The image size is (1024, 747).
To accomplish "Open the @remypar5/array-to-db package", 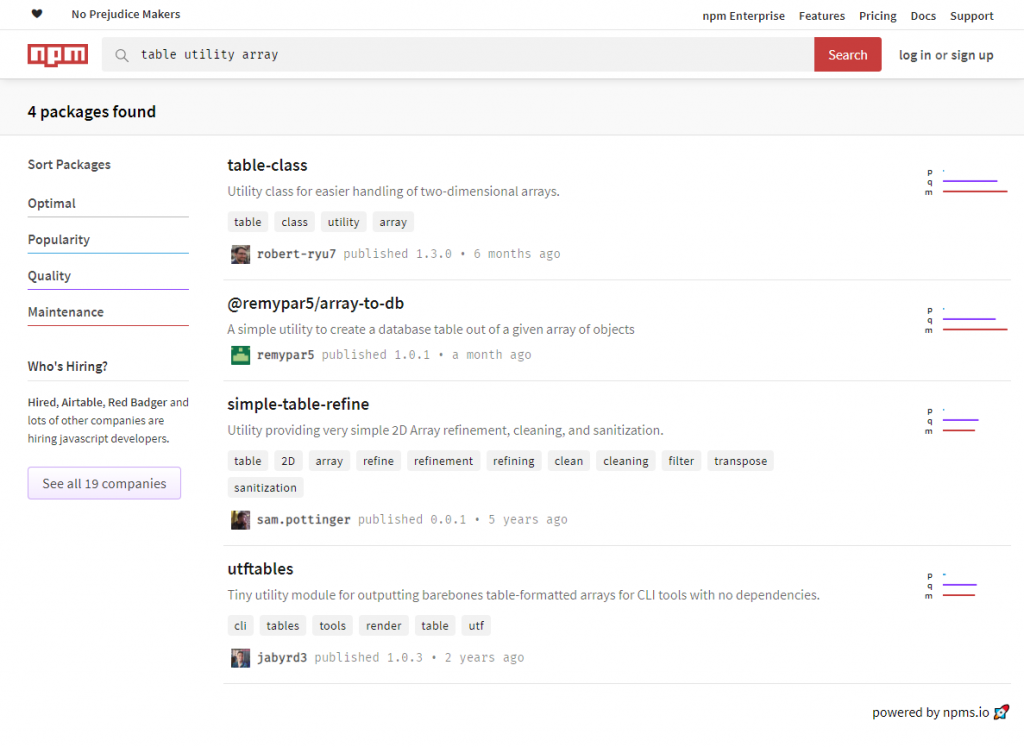I will pyautogui.click(x=315, y=303).
